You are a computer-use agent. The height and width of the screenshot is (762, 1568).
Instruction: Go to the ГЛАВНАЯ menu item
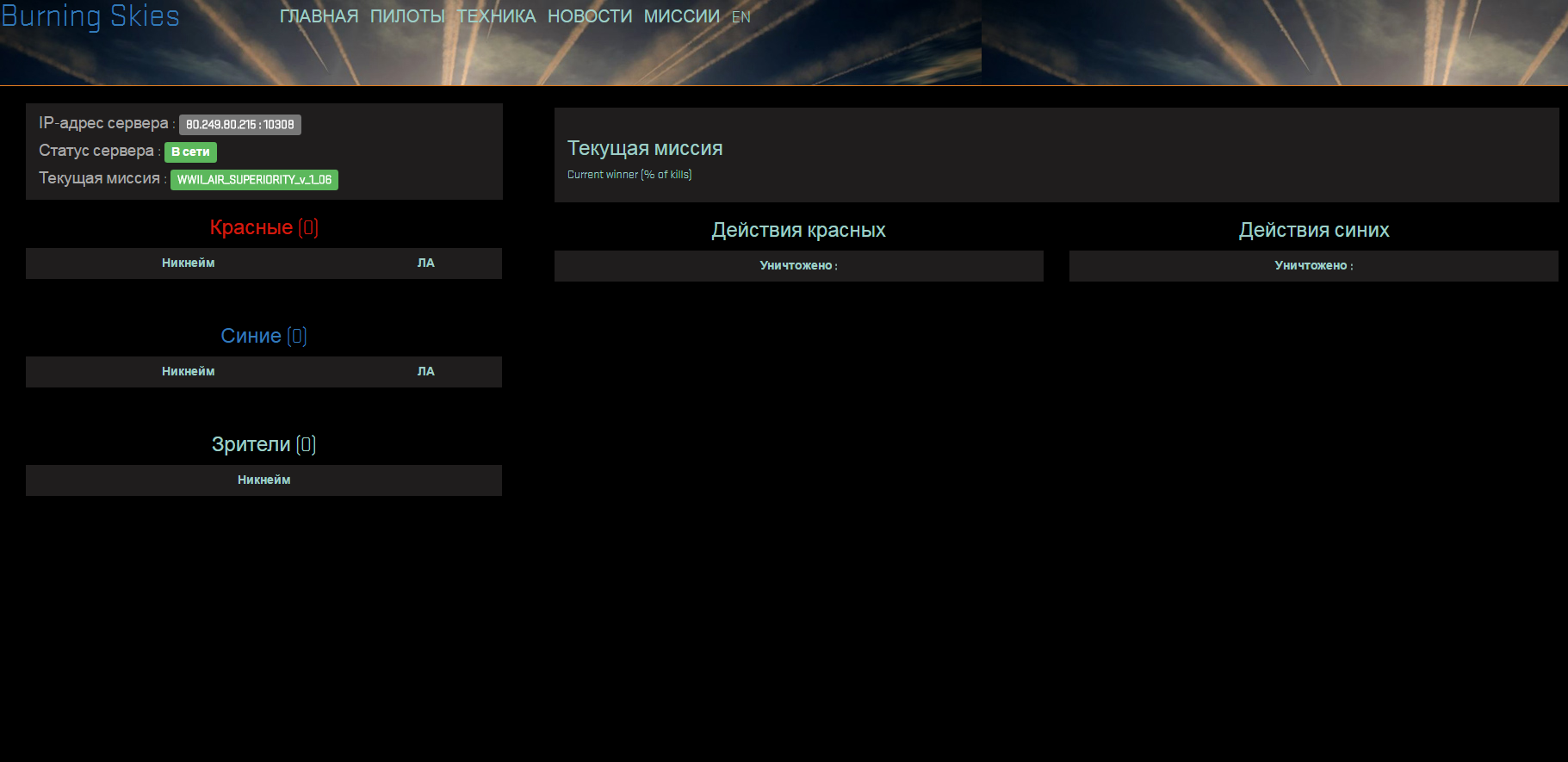tap(319, 16)
